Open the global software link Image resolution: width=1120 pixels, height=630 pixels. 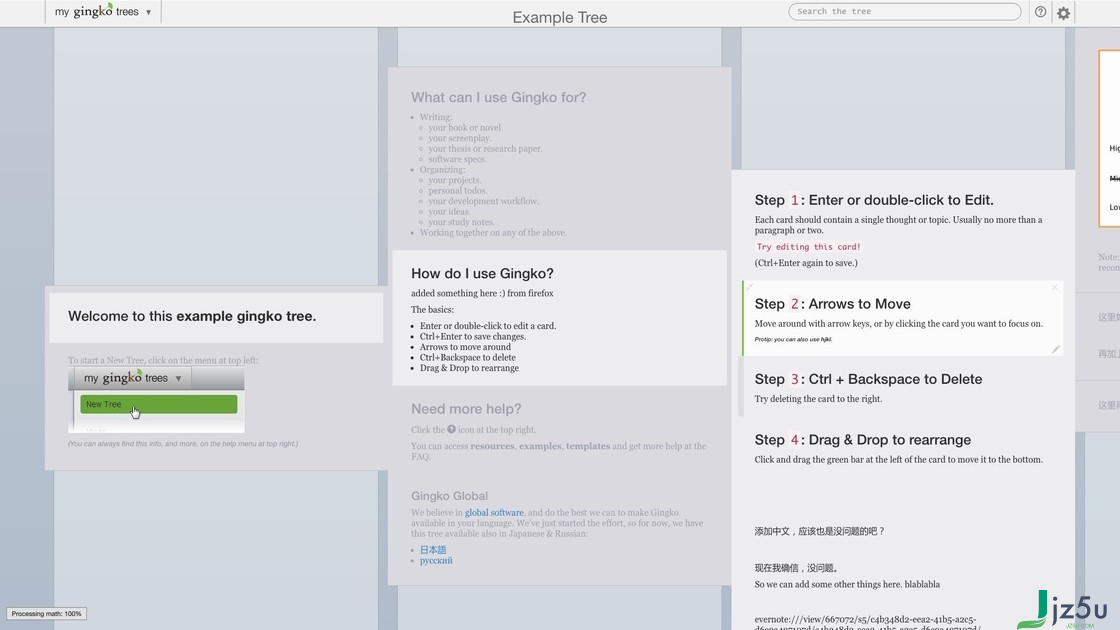click(x=494, y=513)
